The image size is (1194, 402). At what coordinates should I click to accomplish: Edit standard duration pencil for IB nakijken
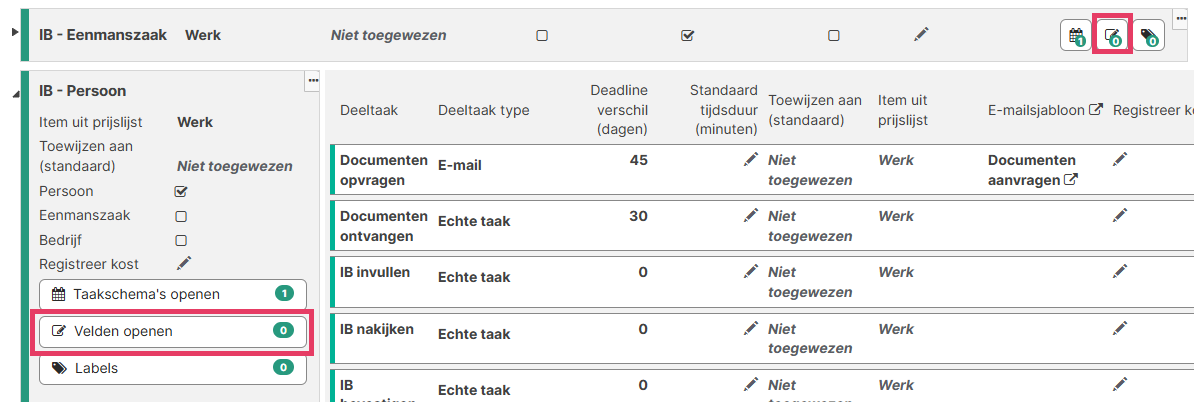click(751, 328)
